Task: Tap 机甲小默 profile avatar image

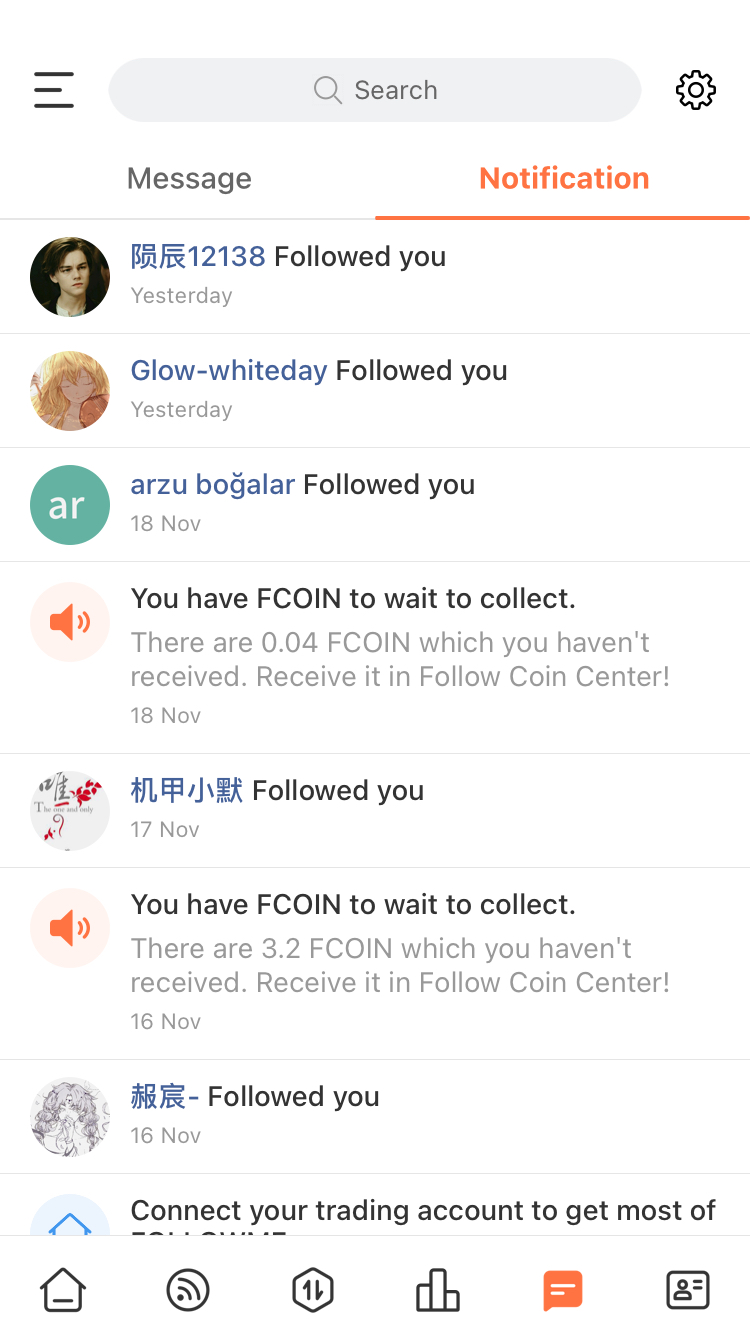Action: (x=70, y=811)
